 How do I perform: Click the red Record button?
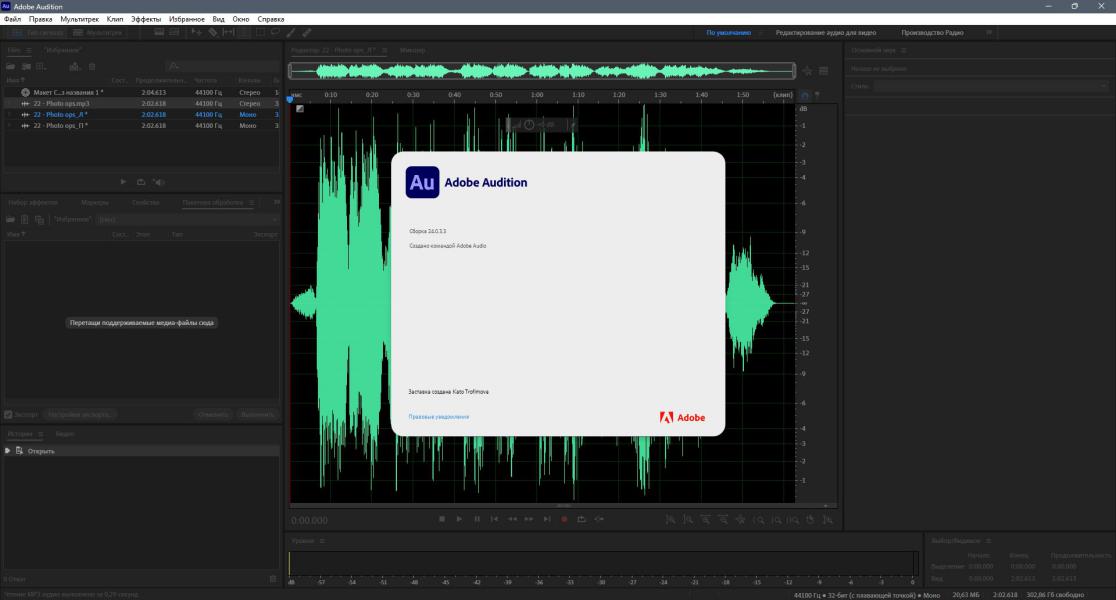coord(564,520)
